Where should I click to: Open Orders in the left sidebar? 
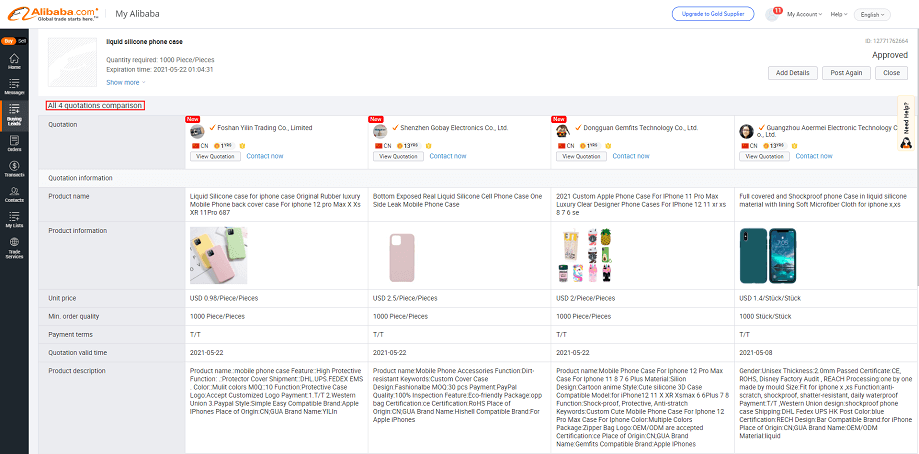point(14,144)
